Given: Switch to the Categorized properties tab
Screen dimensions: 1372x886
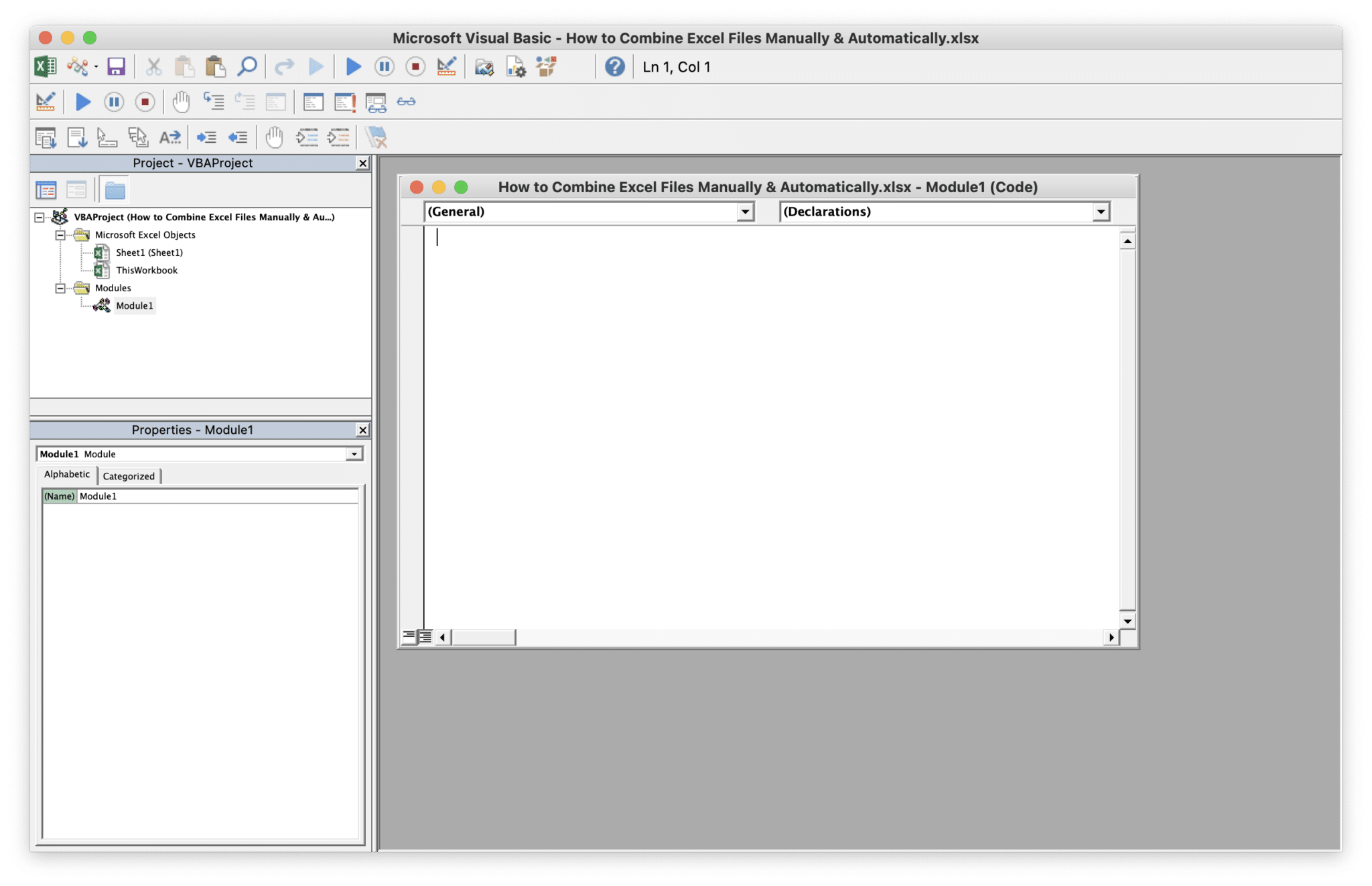Looking at the screenshot, I should point(129,475).
